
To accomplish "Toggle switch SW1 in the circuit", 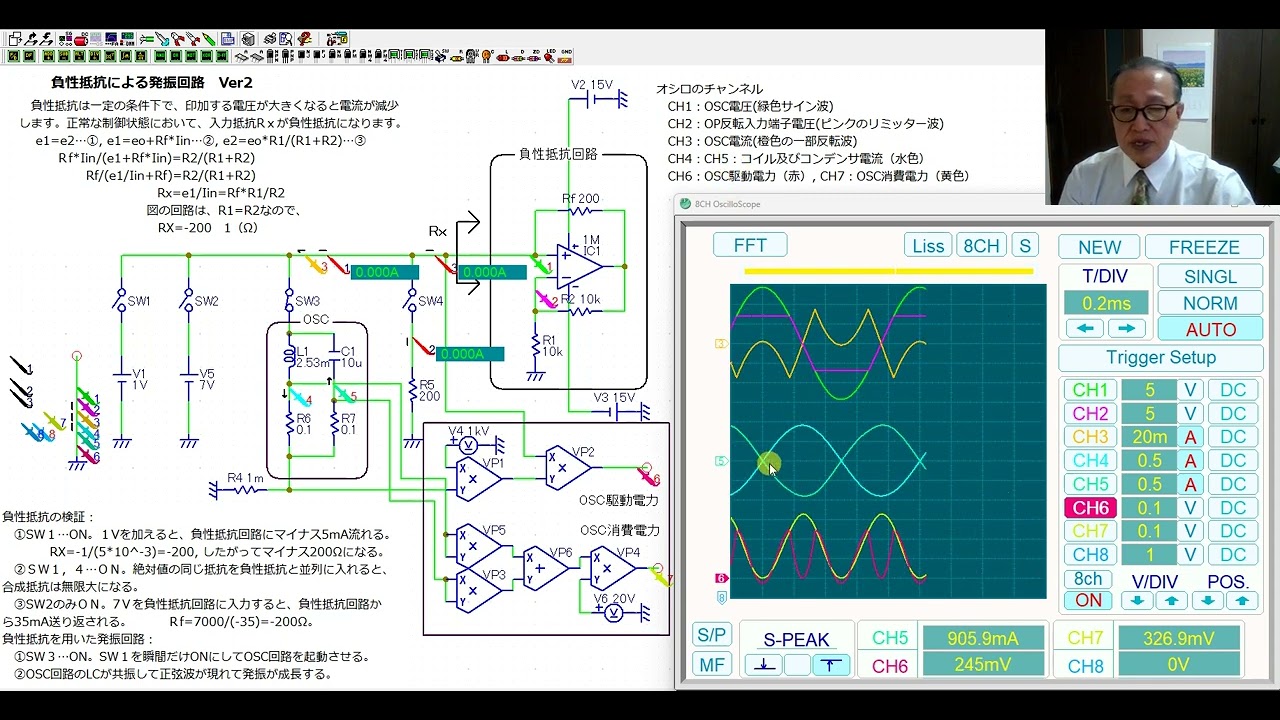I will (122, 301).
